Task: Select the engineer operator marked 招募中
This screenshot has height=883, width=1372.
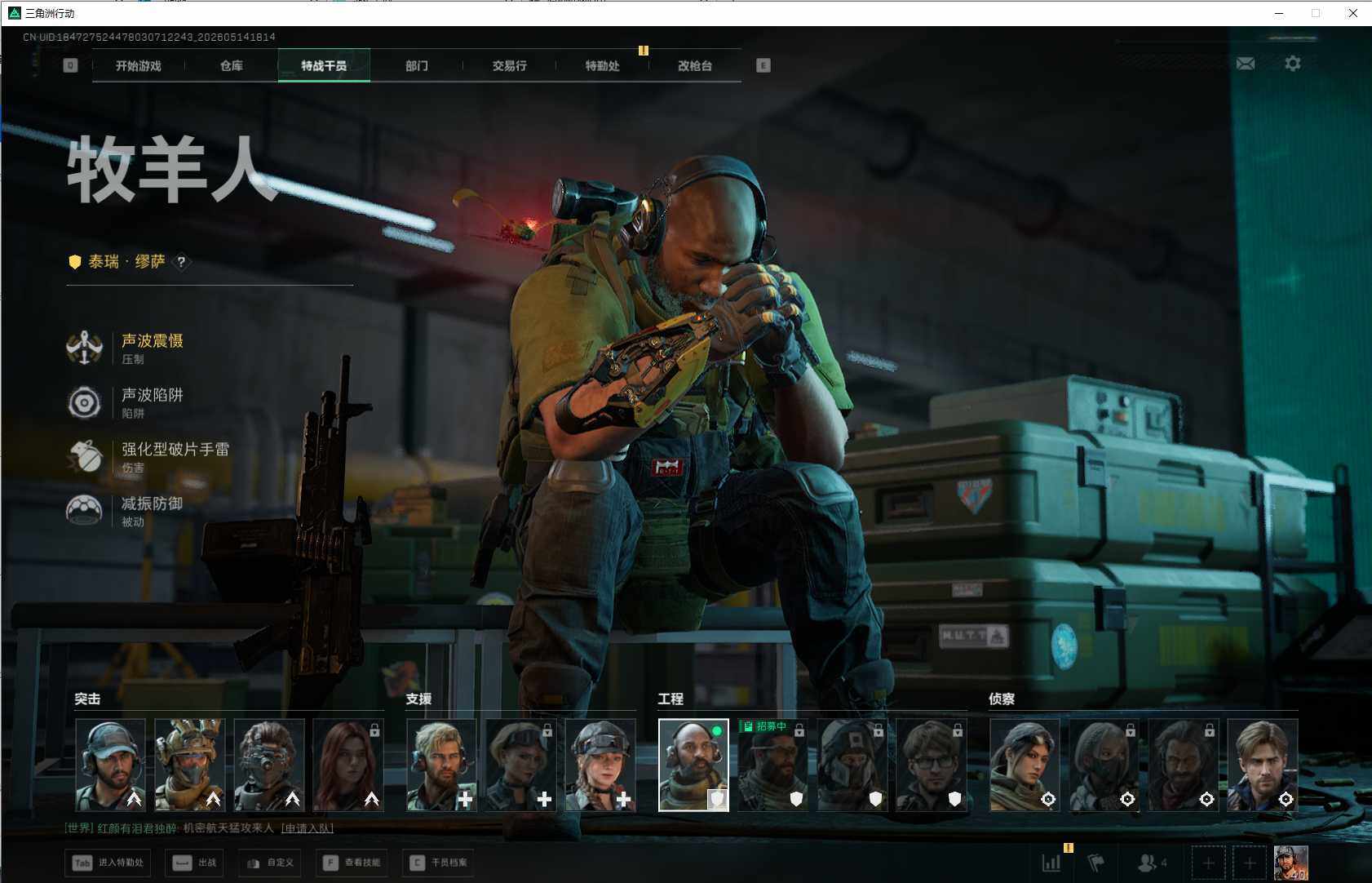Action: 772,765
